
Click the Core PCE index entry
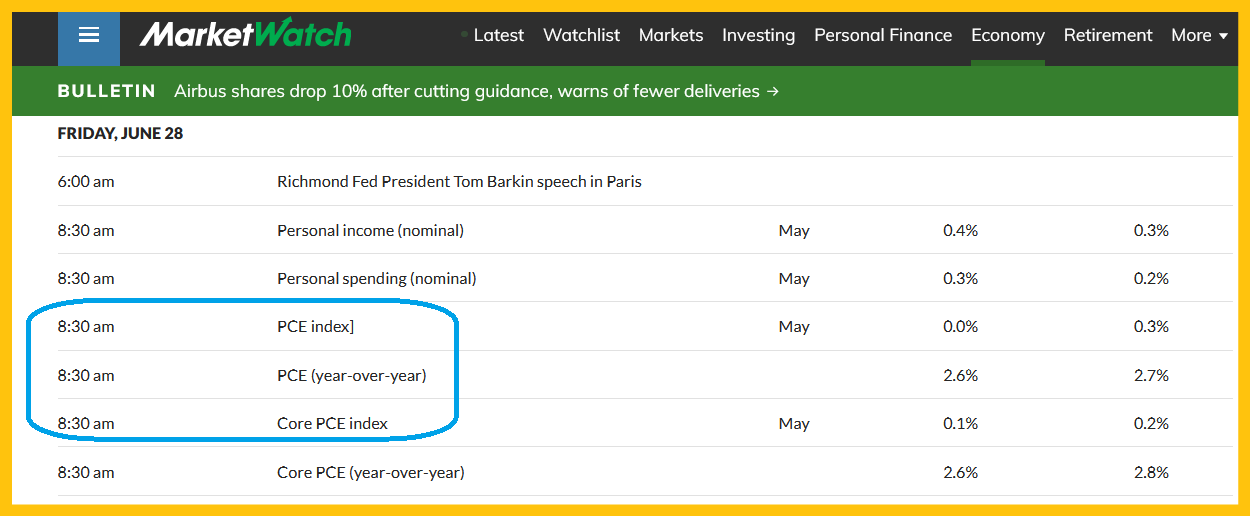(332, 424)
